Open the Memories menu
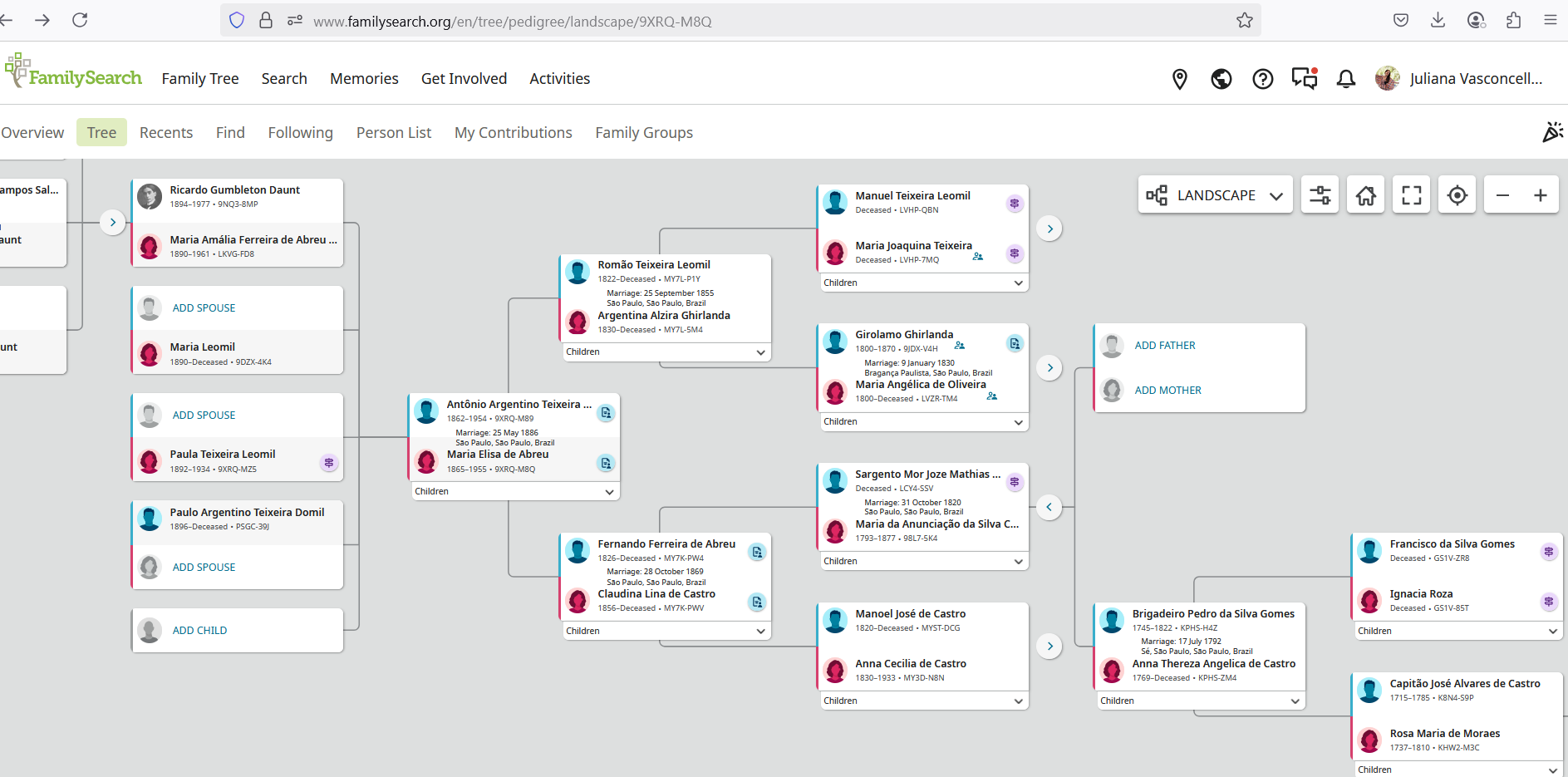 pyautogui.click(x=364, y=79)
